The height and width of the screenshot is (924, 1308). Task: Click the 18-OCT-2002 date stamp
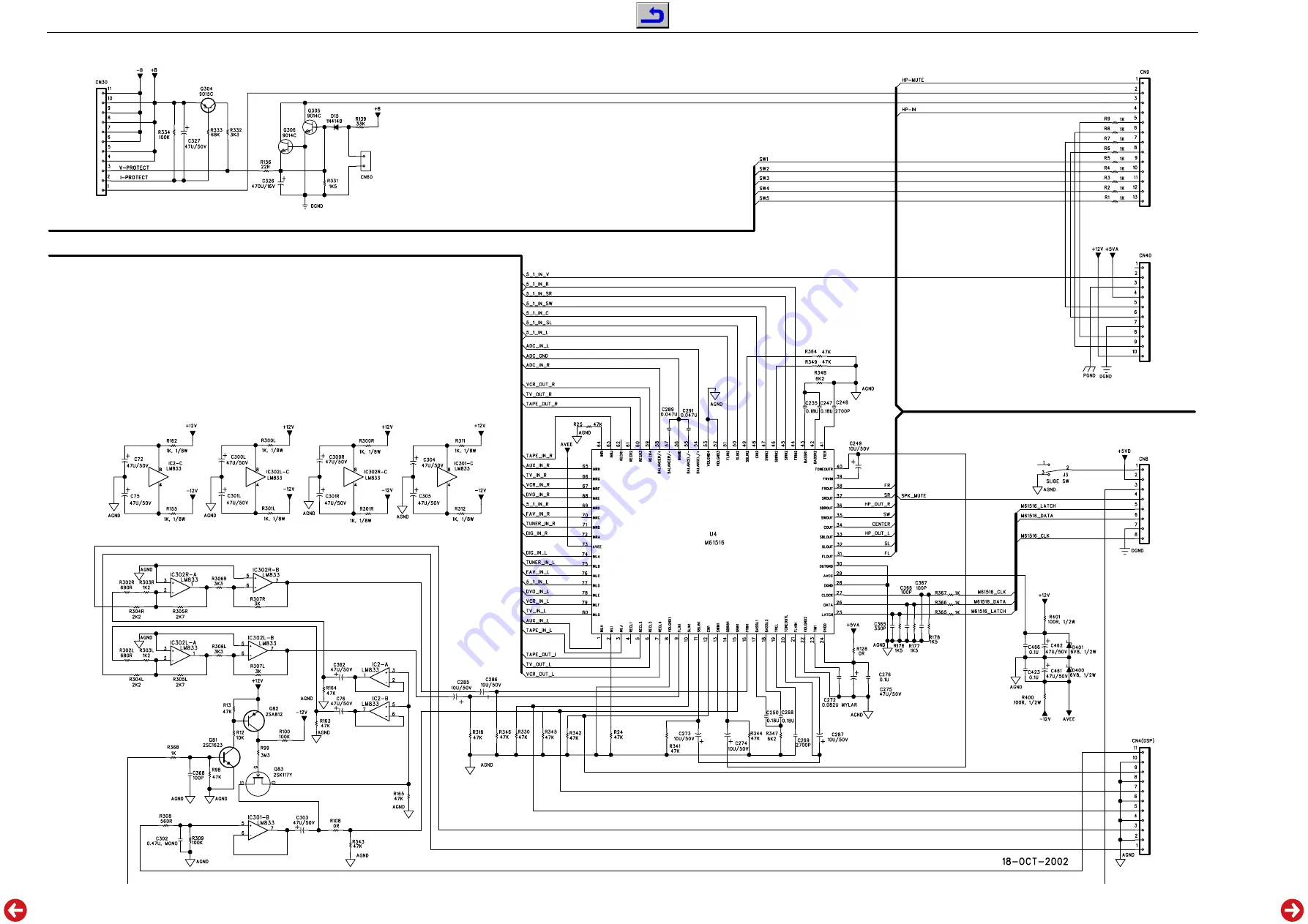coord(1035,861)
